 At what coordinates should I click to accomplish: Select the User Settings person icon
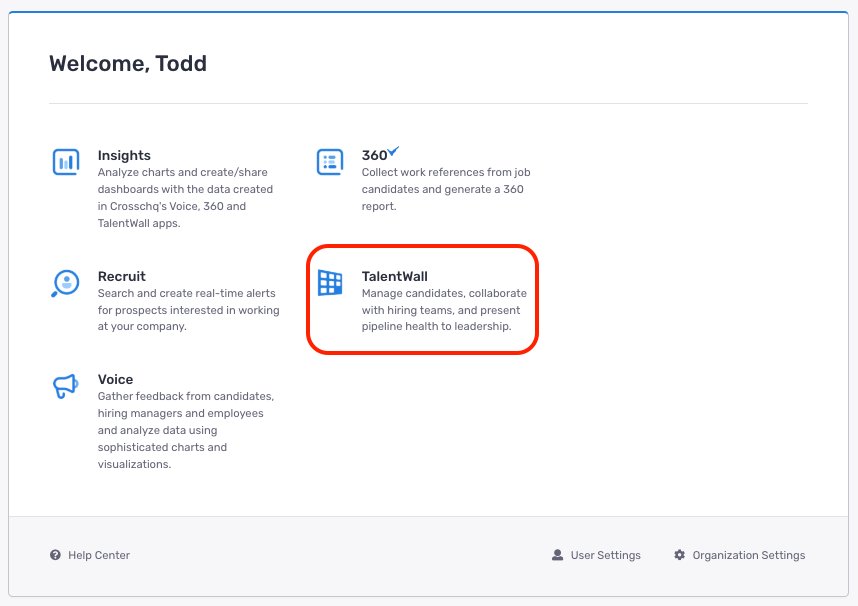coord(557,555)
